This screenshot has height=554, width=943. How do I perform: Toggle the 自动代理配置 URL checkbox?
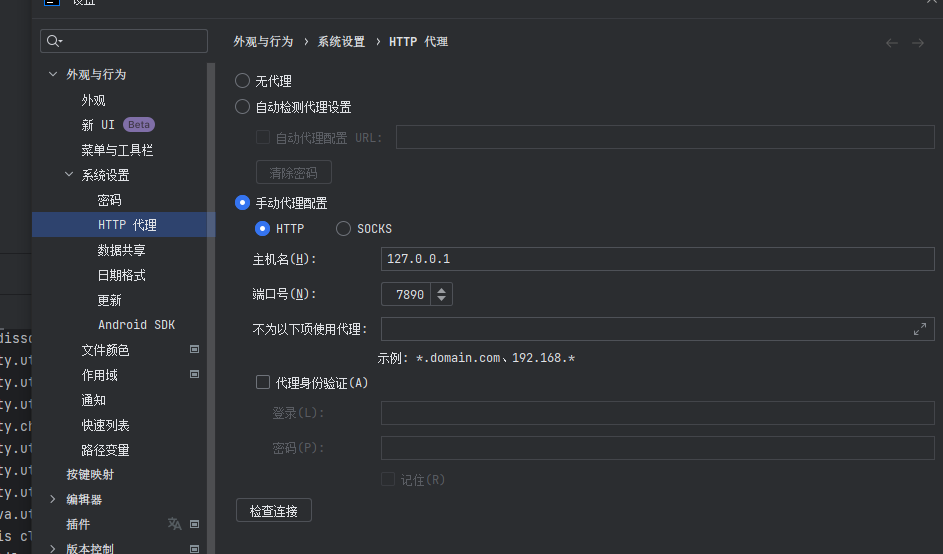pyautogui.click(x=263, y=137)
